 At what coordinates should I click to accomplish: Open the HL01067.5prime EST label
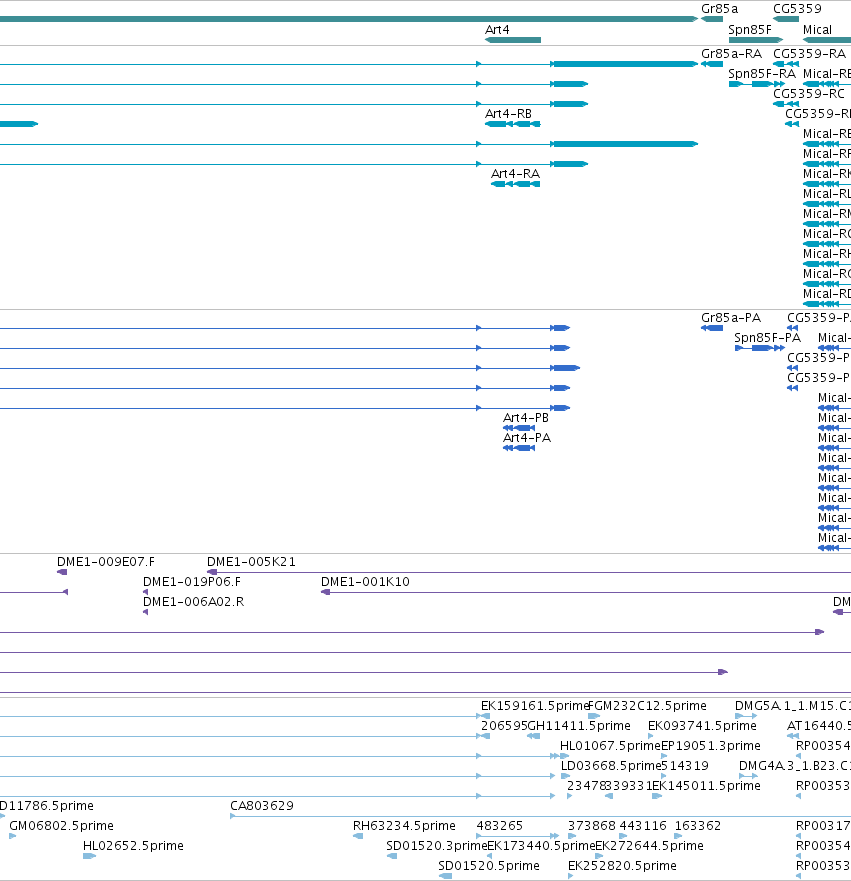click(x=610, y=746)
